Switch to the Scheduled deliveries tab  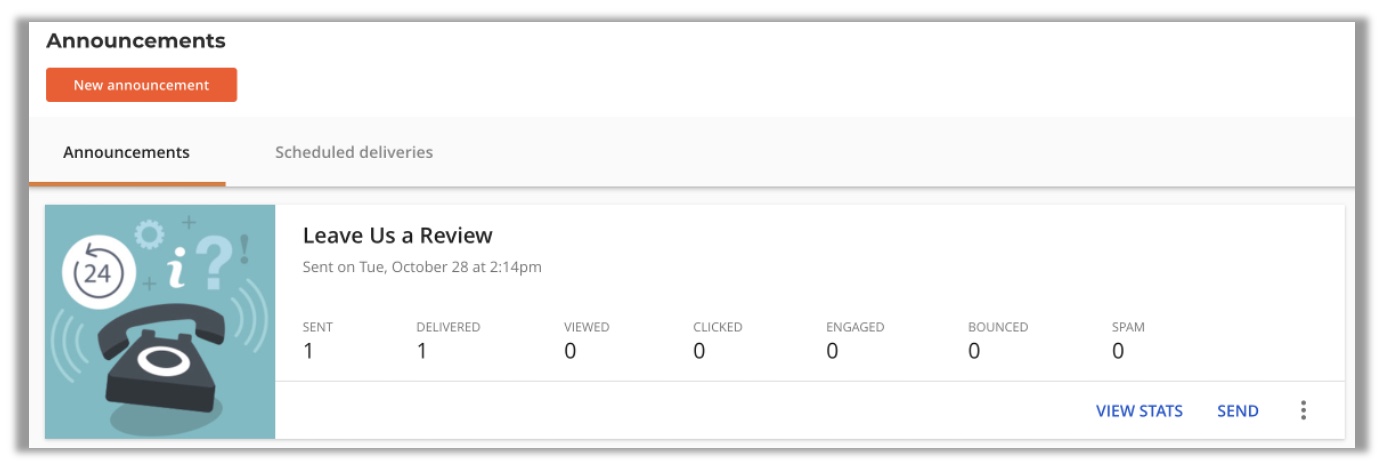[x=354, y=152]
